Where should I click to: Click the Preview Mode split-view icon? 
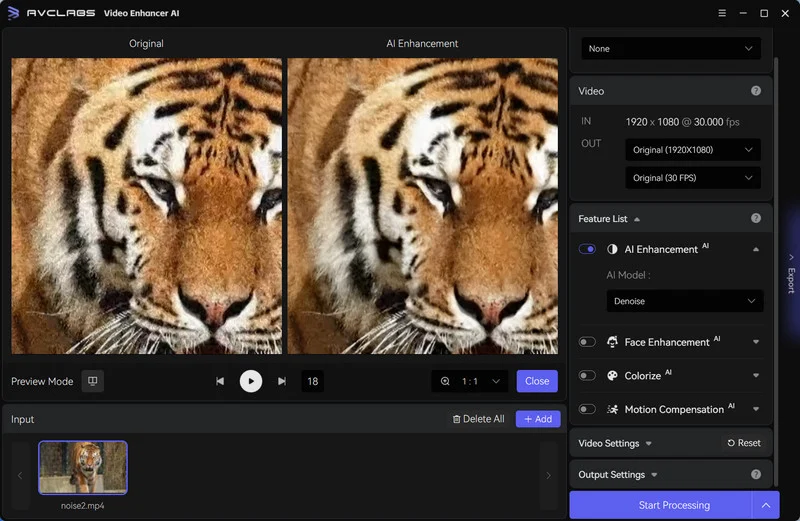point(92,381)
